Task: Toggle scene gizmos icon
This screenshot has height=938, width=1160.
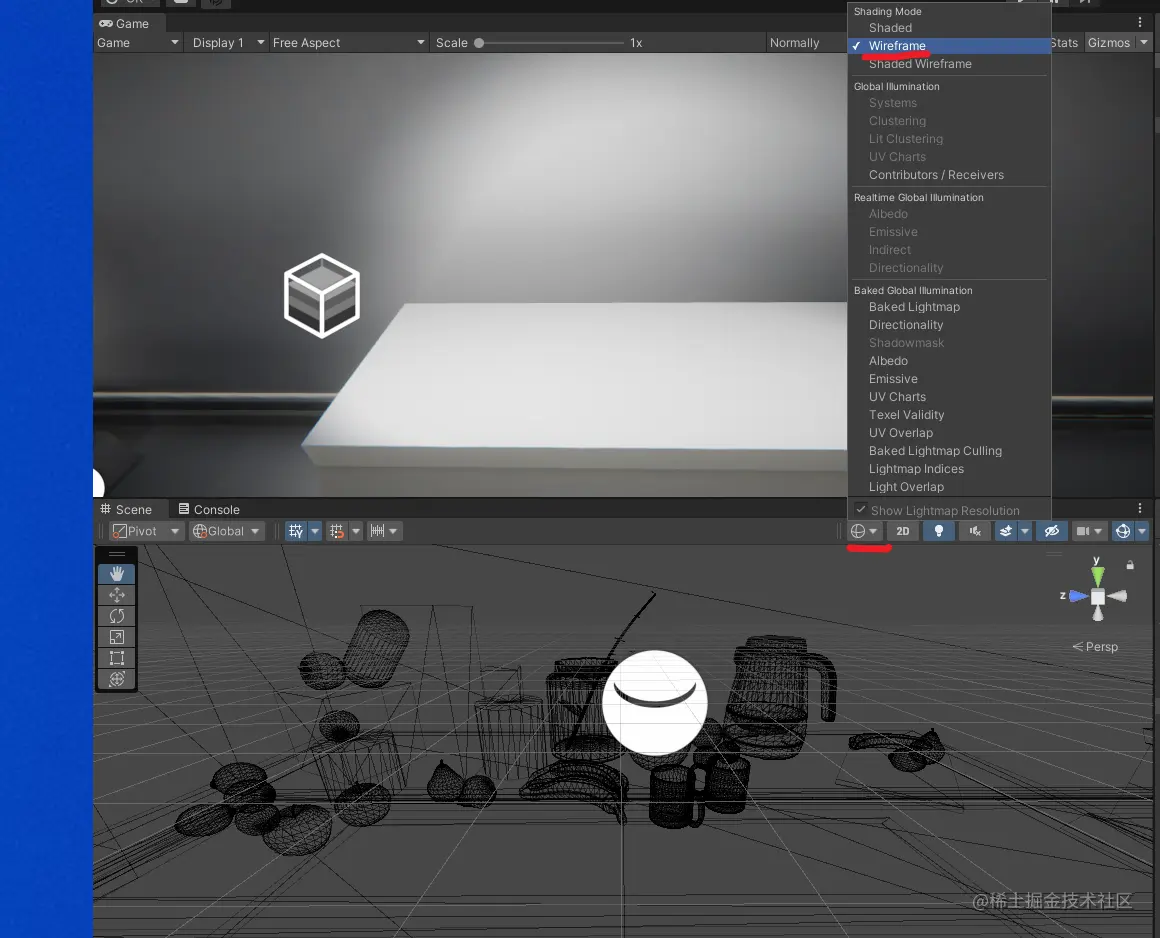Action: tap(1123, 531)
